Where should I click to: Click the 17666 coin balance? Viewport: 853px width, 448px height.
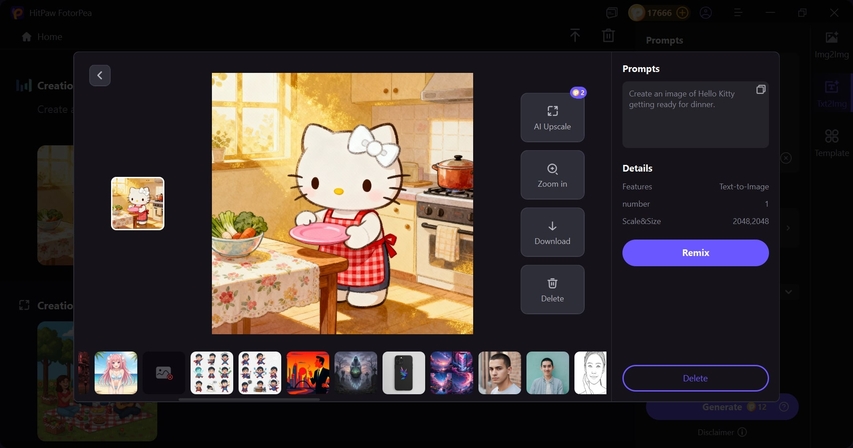659,13
